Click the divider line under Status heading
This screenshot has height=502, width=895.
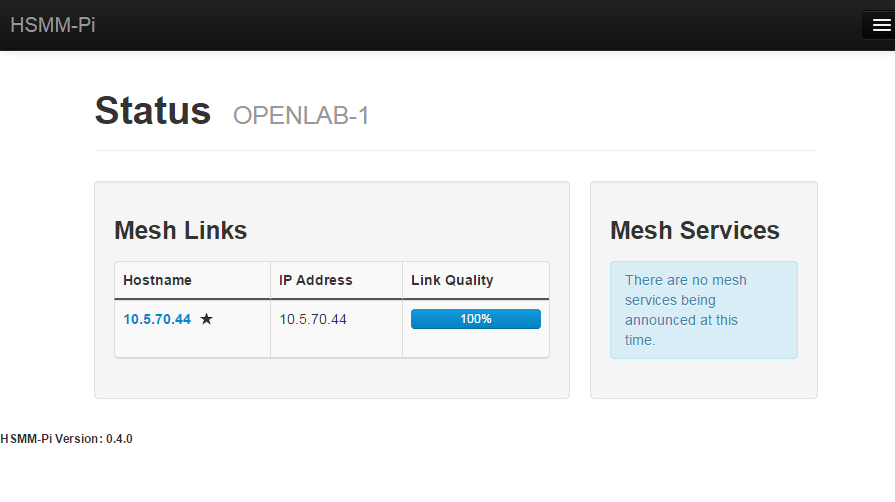(x=456, y=150)
